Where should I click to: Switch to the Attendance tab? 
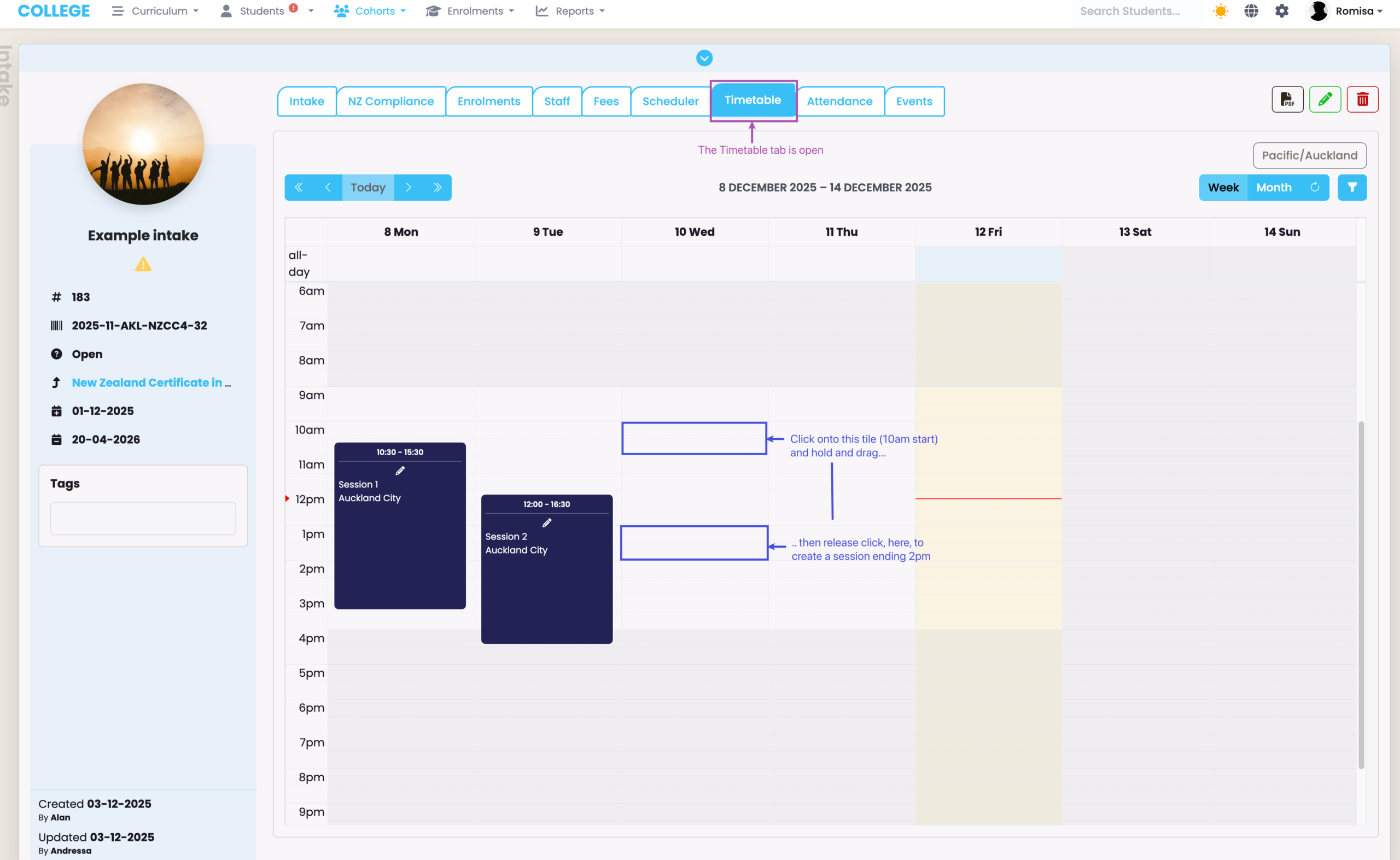click(839, 101)
